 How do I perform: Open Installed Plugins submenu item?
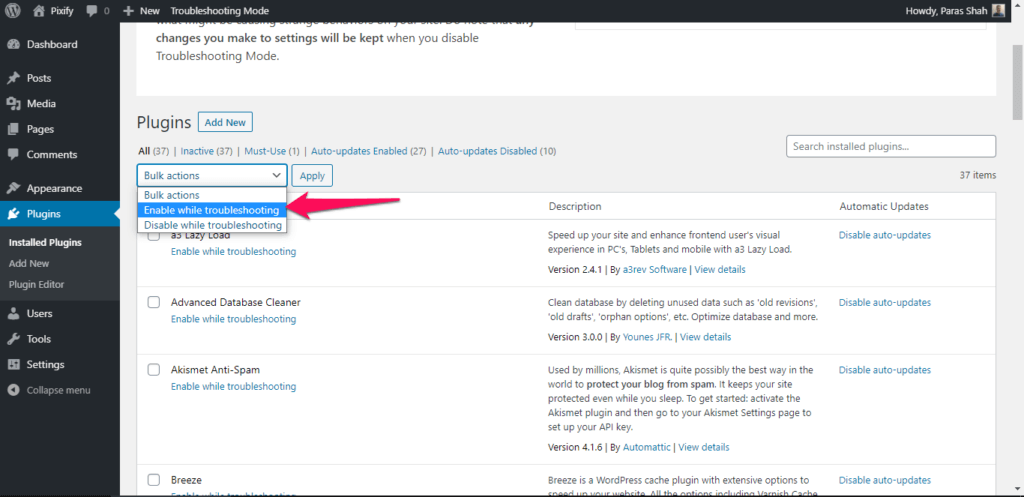tap(45, 242)
